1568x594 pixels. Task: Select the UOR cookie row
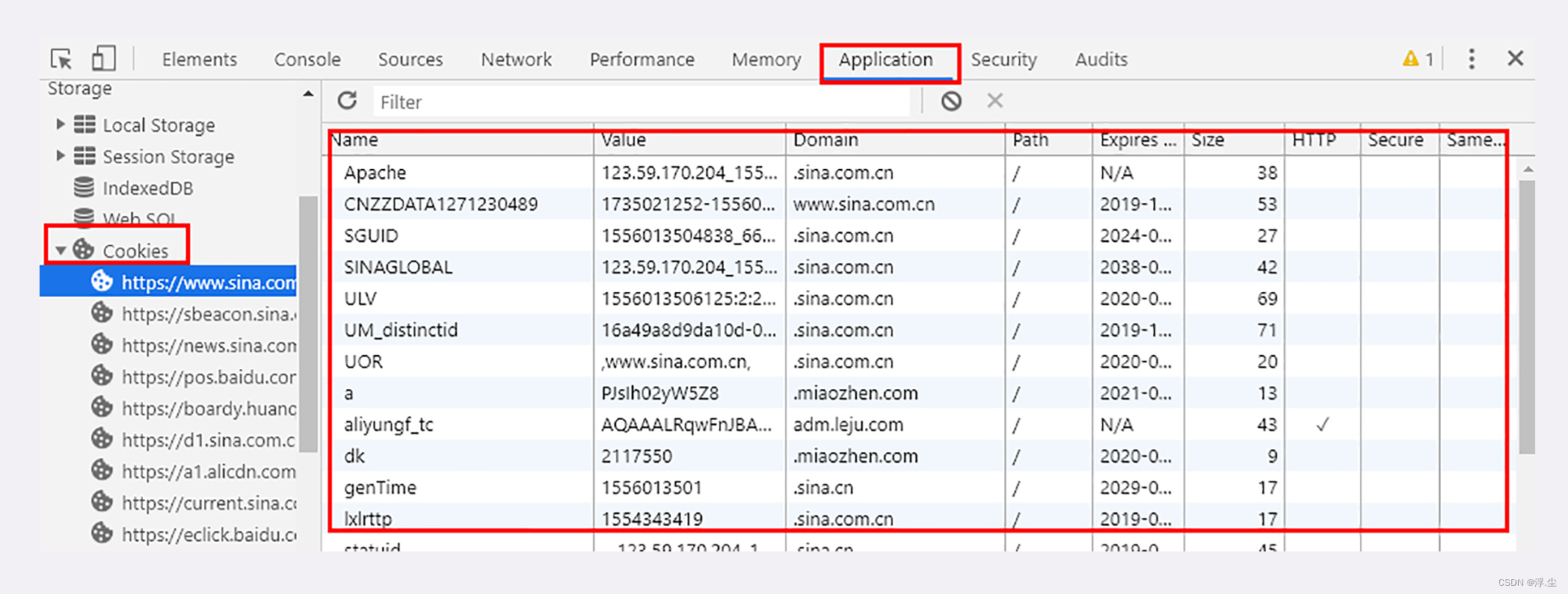918,362
